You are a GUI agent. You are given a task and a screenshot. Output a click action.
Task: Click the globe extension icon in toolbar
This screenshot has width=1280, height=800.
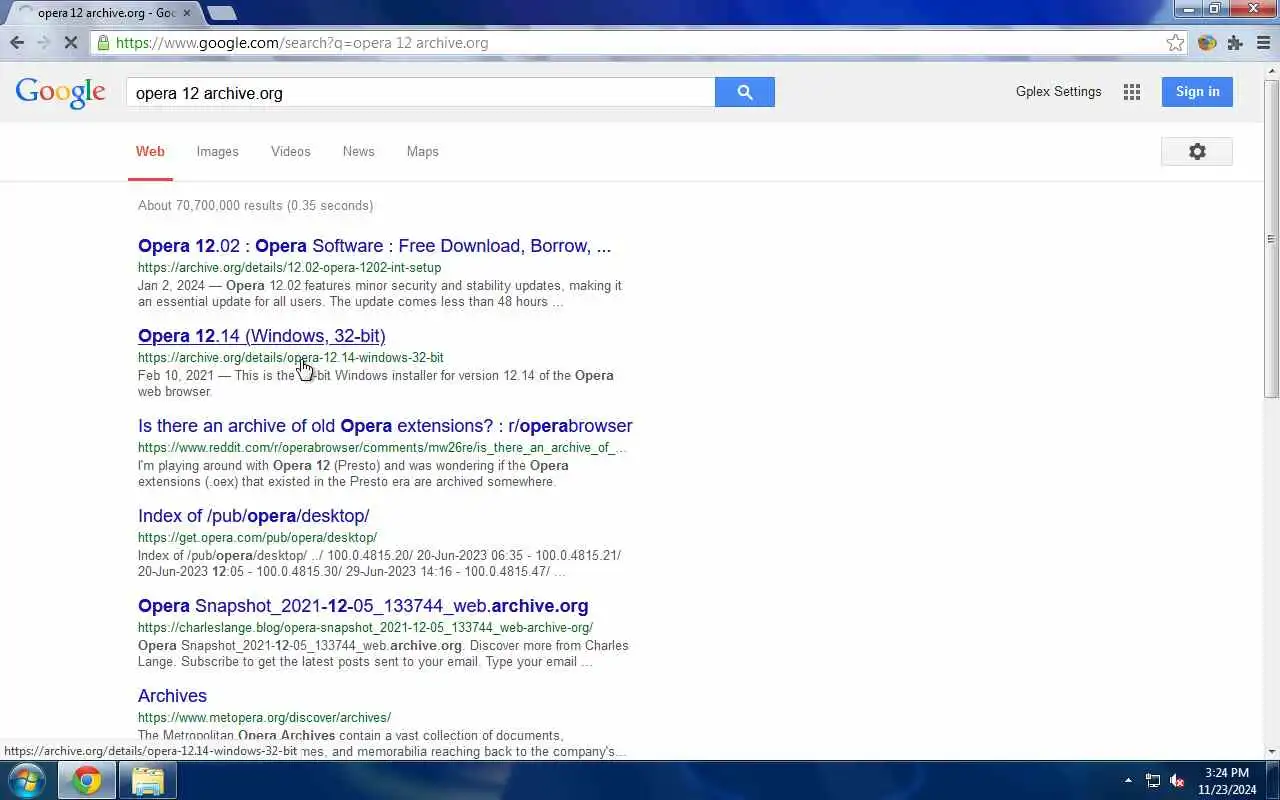pos(1207,43)
